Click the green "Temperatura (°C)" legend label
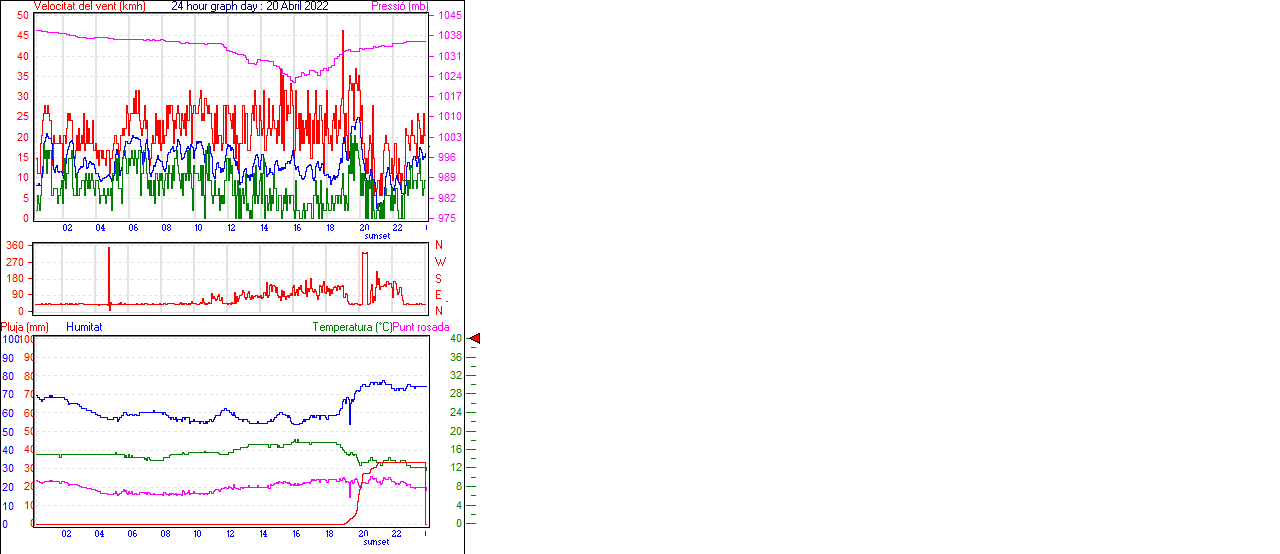 pyautogui.click(x=352, y=327)
